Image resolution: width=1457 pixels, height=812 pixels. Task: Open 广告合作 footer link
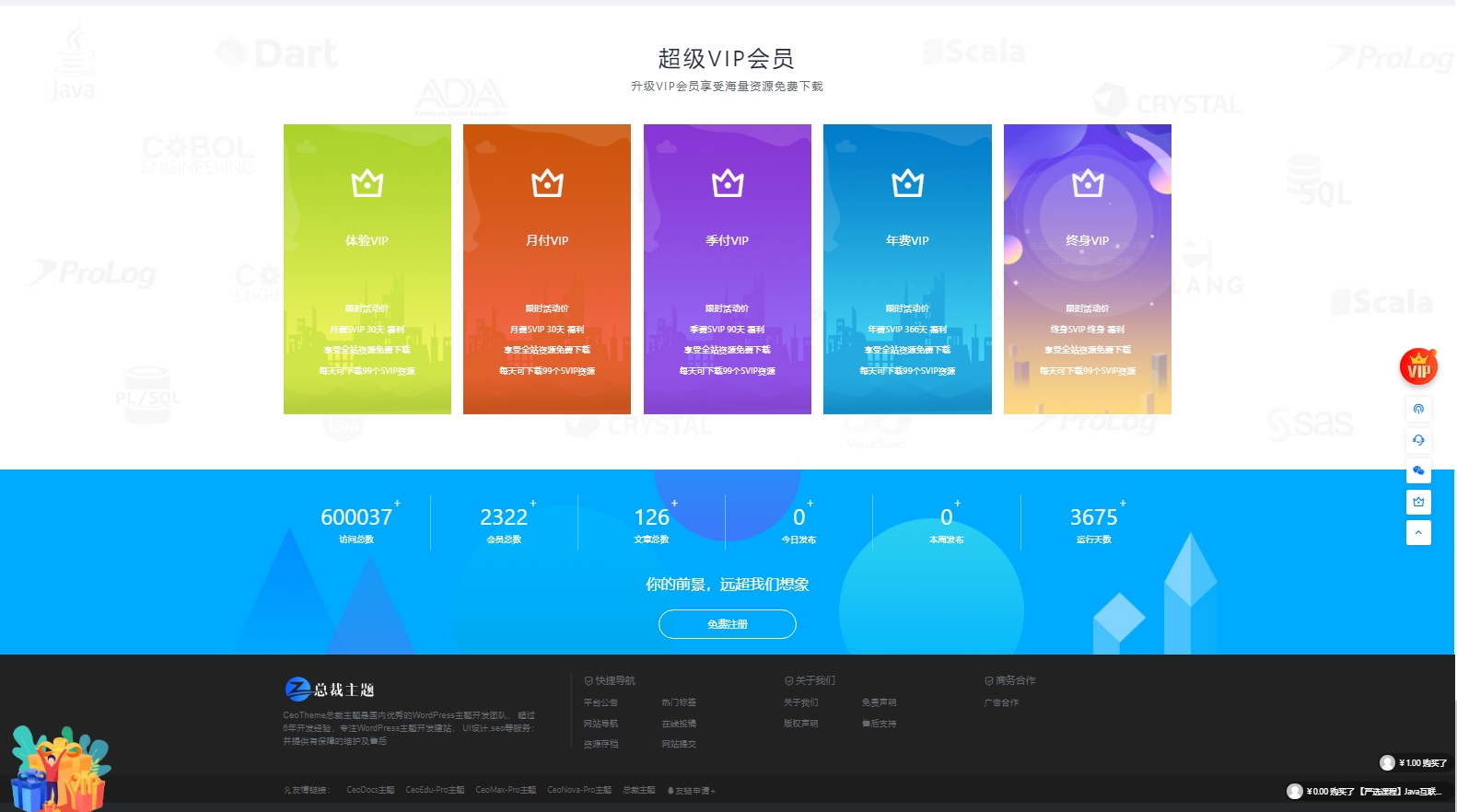pyautogui.click(x=1001, y=702)
